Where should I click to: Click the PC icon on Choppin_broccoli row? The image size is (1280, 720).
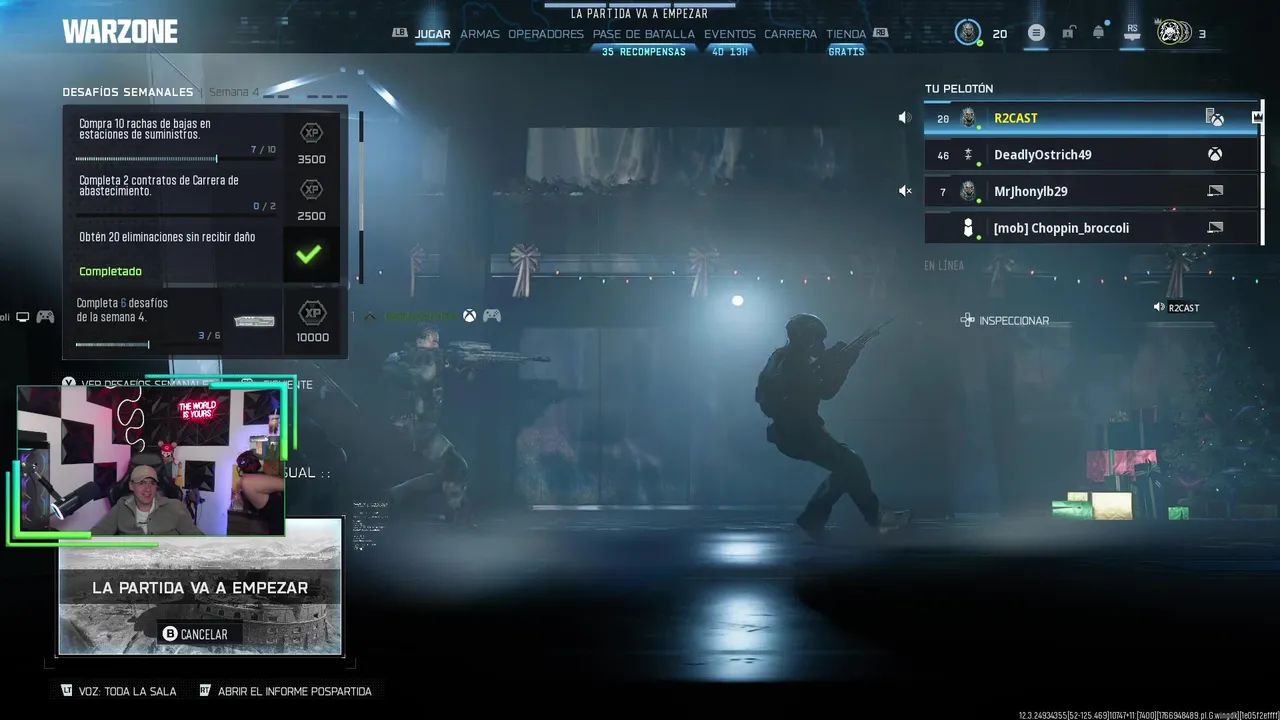pos(1215,228)
